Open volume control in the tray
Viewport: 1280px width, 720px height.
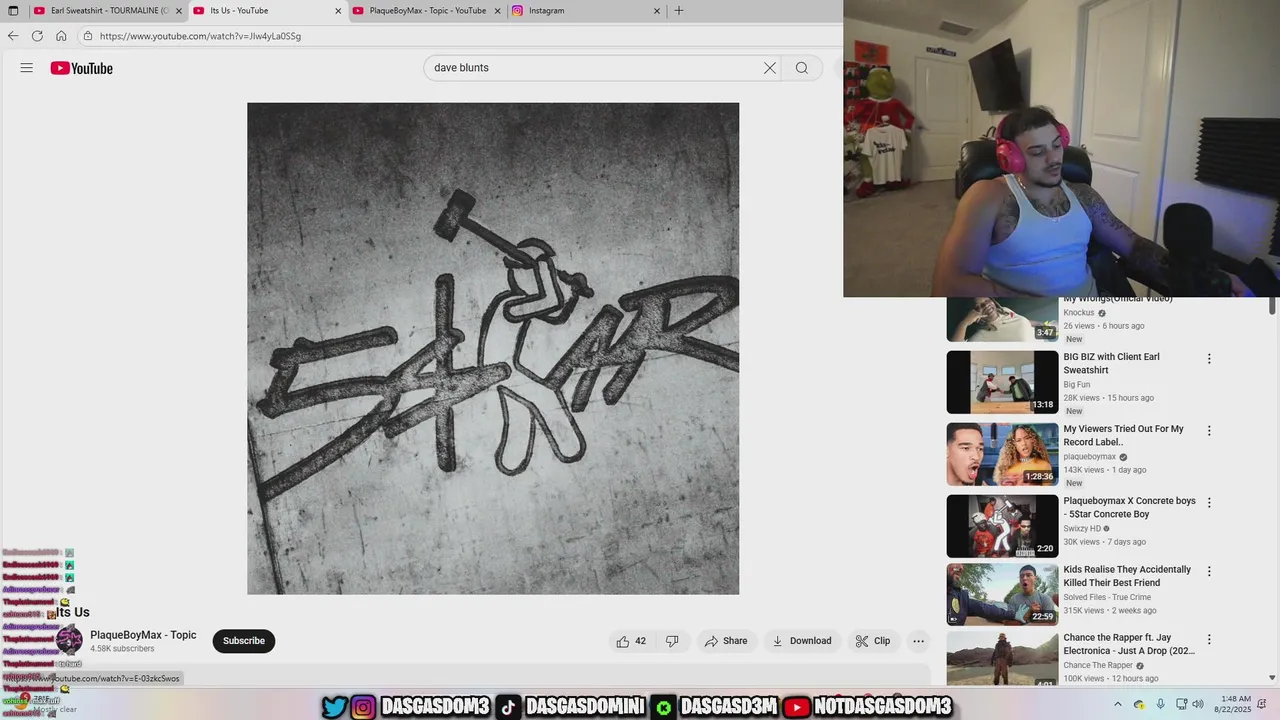(x=1198, y=705)
